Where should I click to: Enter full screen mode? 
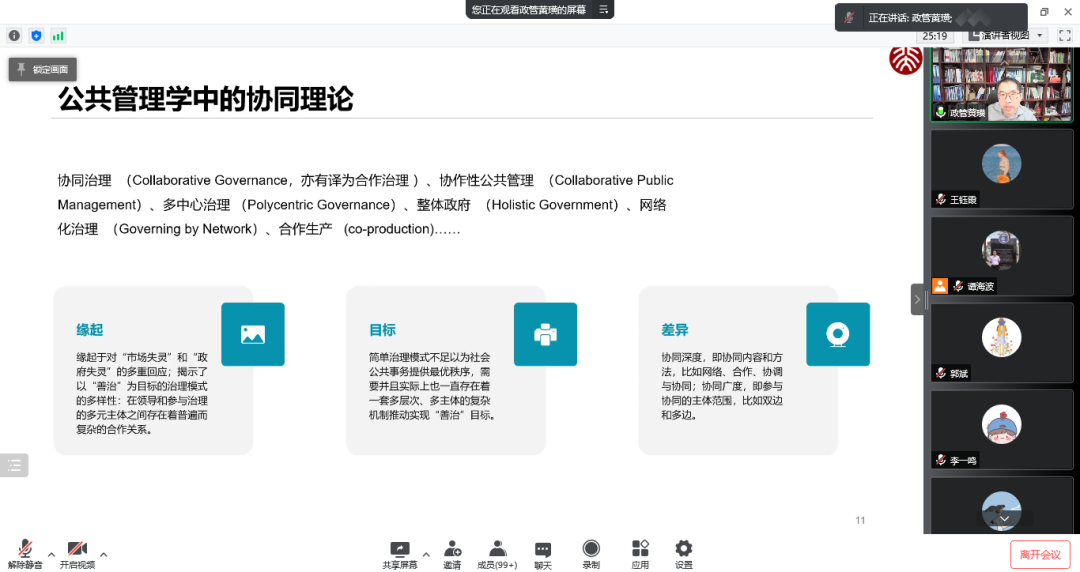(x=1064, y=35)
